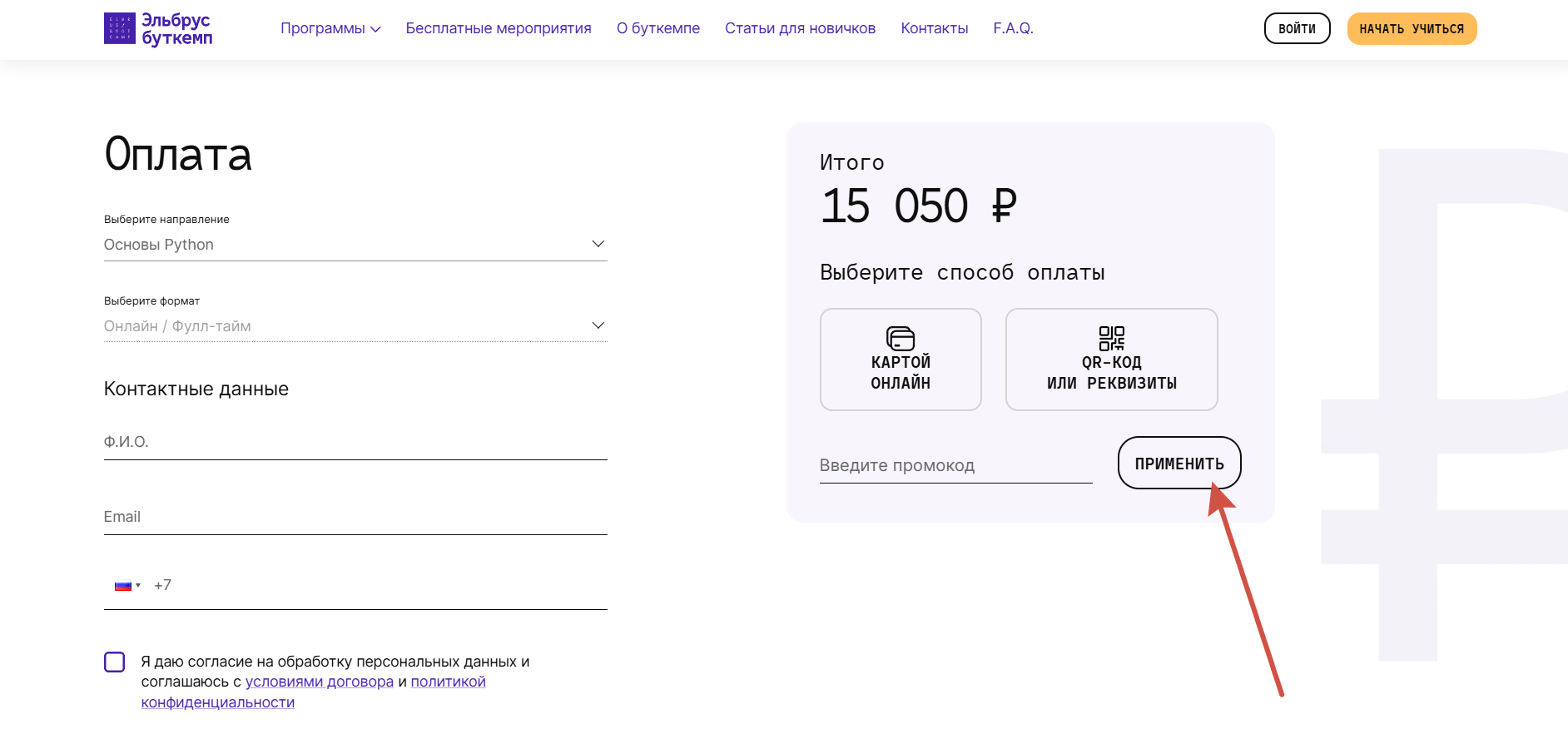Open the Основы Python direction dropdown

point(355,245)
